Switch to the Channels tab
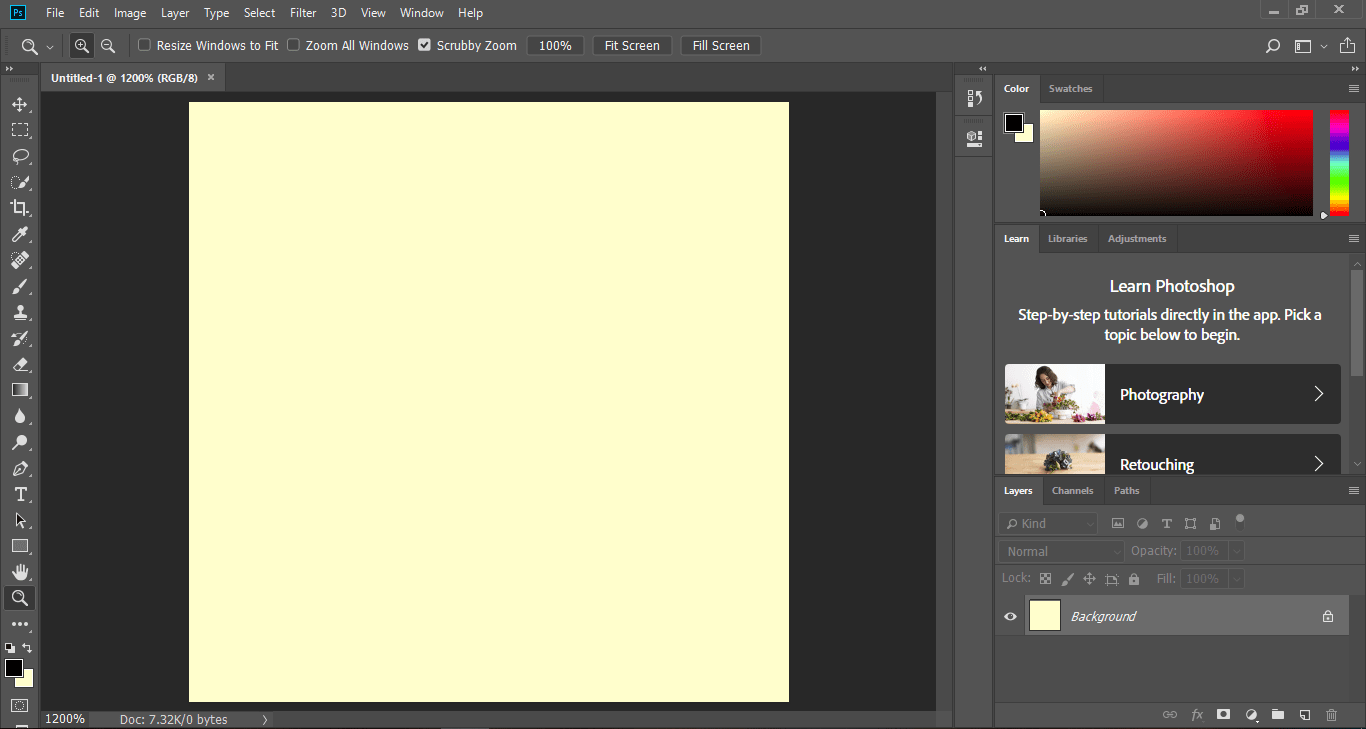Image resolution: width=1366 pixels, height=729 pixels. point(1072,490)
